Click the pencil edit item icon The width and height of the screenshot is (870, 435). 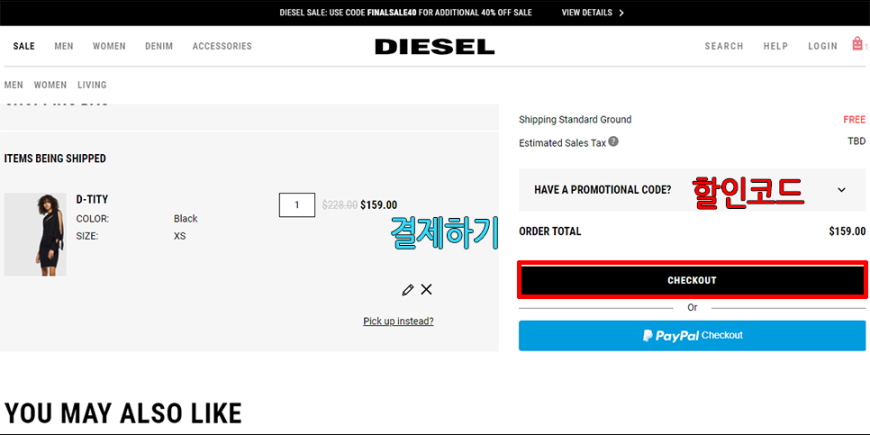[x=408, y=290]
